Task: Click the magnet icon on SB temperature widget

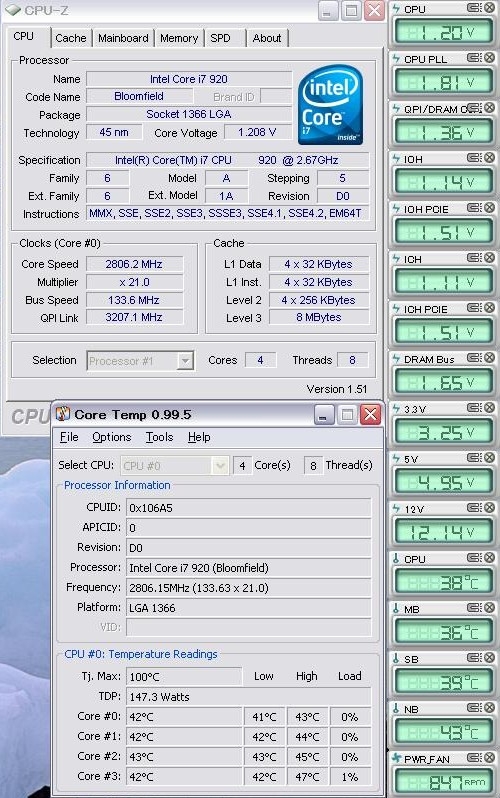Action: pos(474,658)
